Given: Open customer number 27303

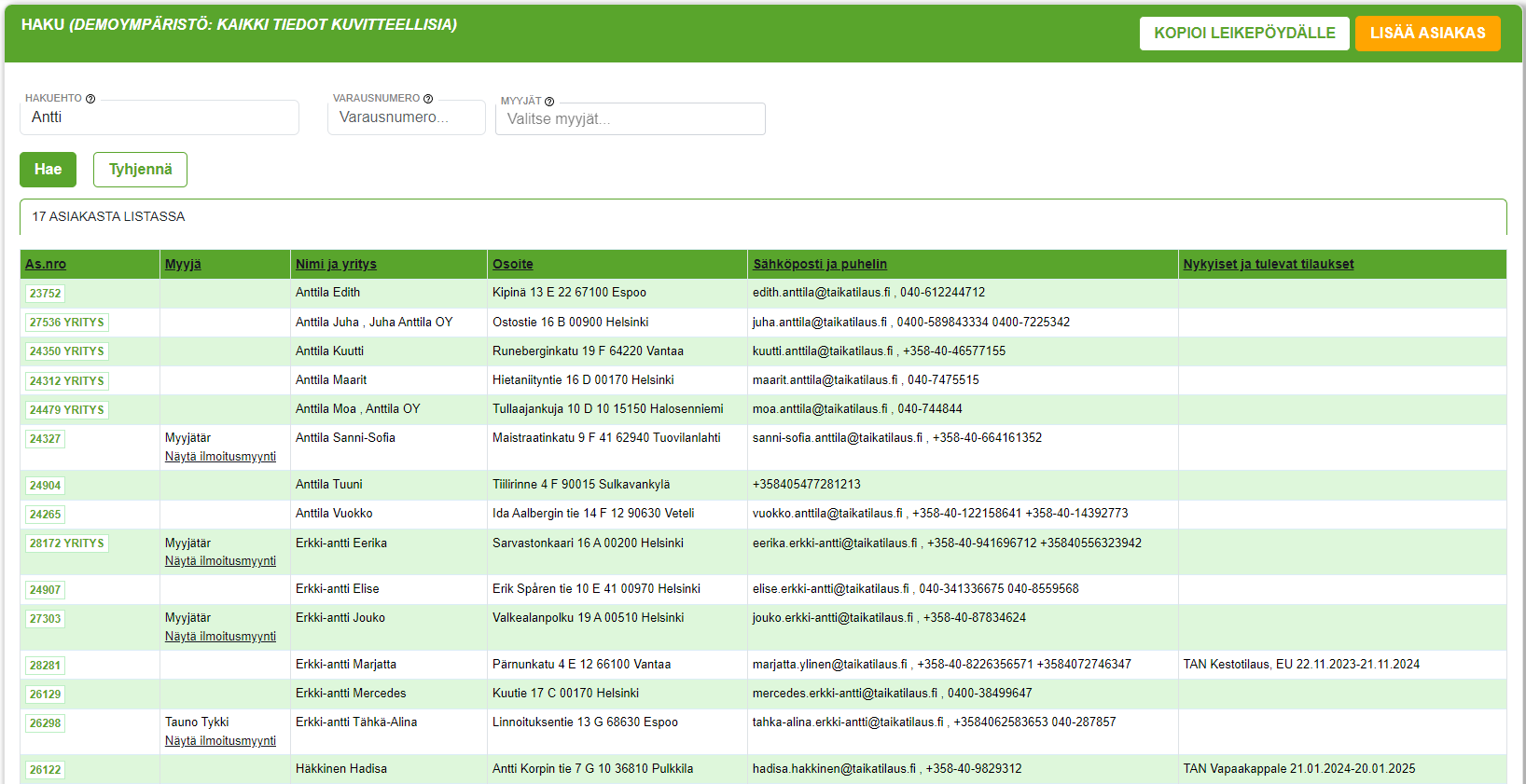Looking at the screenshot, I should click(x=45, y=619).
